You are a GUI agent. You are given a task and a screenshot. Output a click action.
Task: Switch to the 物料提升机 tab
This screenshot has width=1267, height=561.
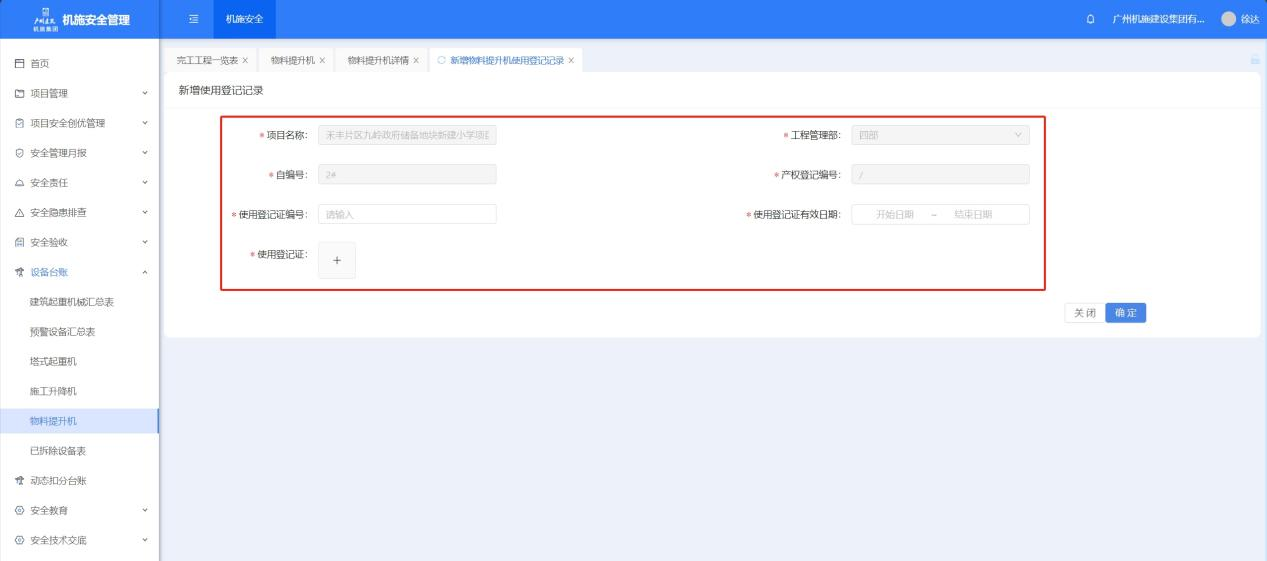coord(292,60)
